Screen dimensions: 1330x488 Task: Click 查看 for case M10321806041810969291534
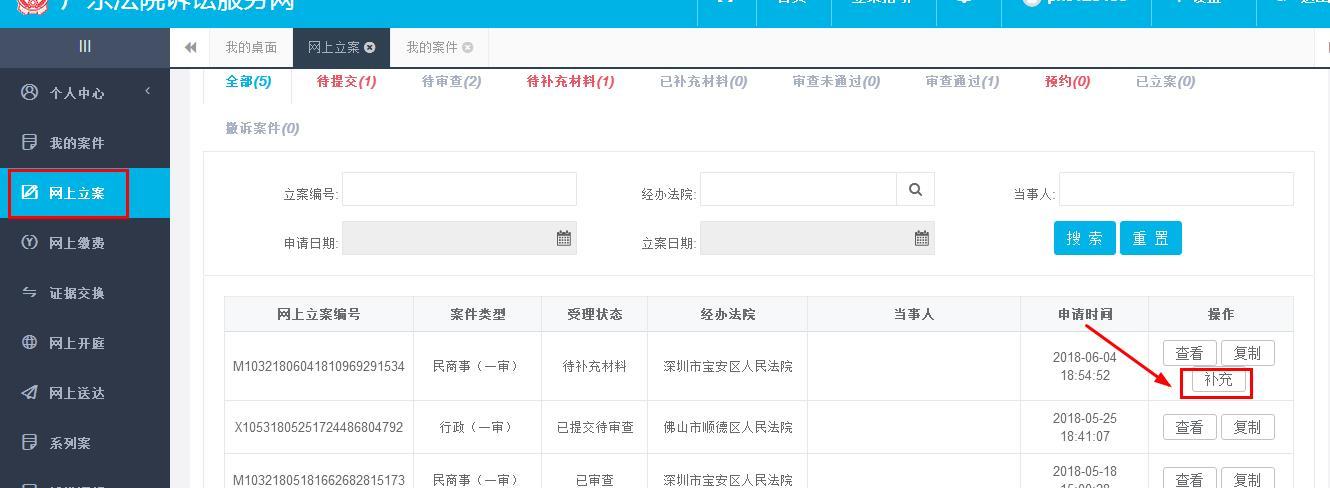[x=1189, y=353]
